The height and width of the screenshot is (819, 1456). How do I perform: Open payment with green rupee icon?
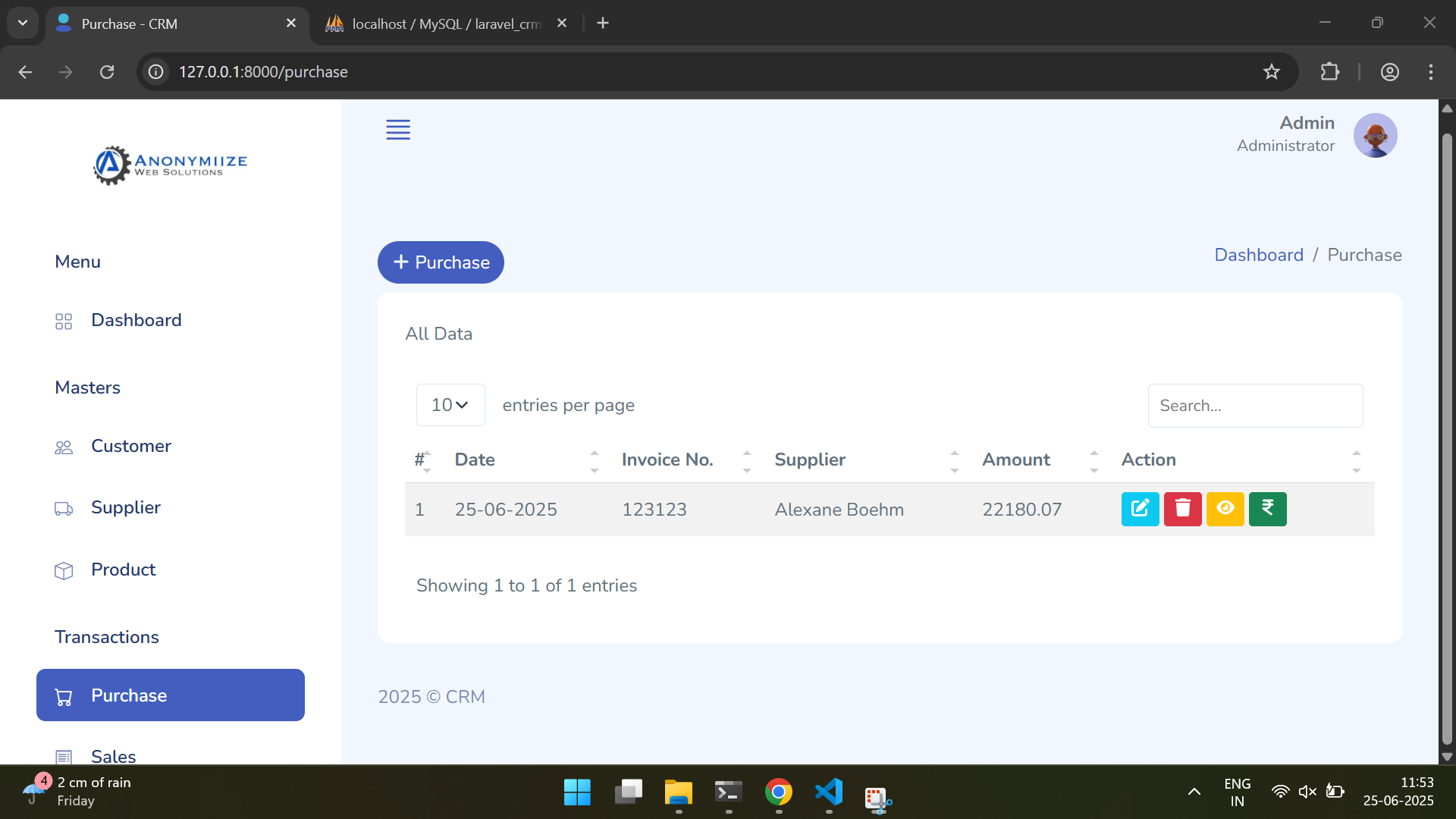1267,509
